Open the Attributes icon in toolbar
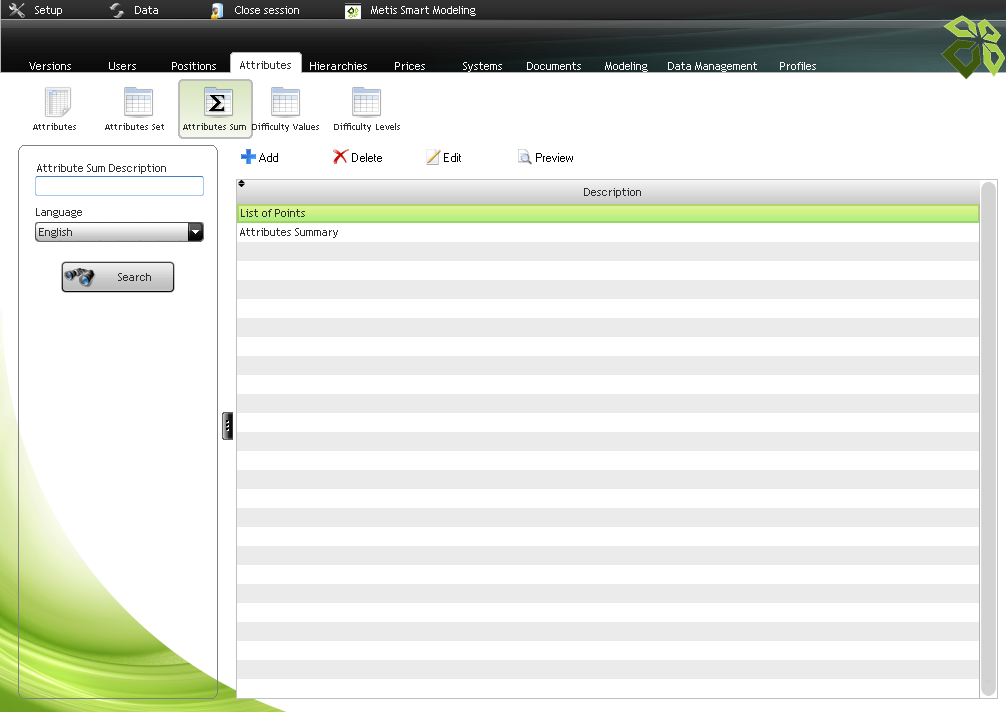 tap(56, 103)
